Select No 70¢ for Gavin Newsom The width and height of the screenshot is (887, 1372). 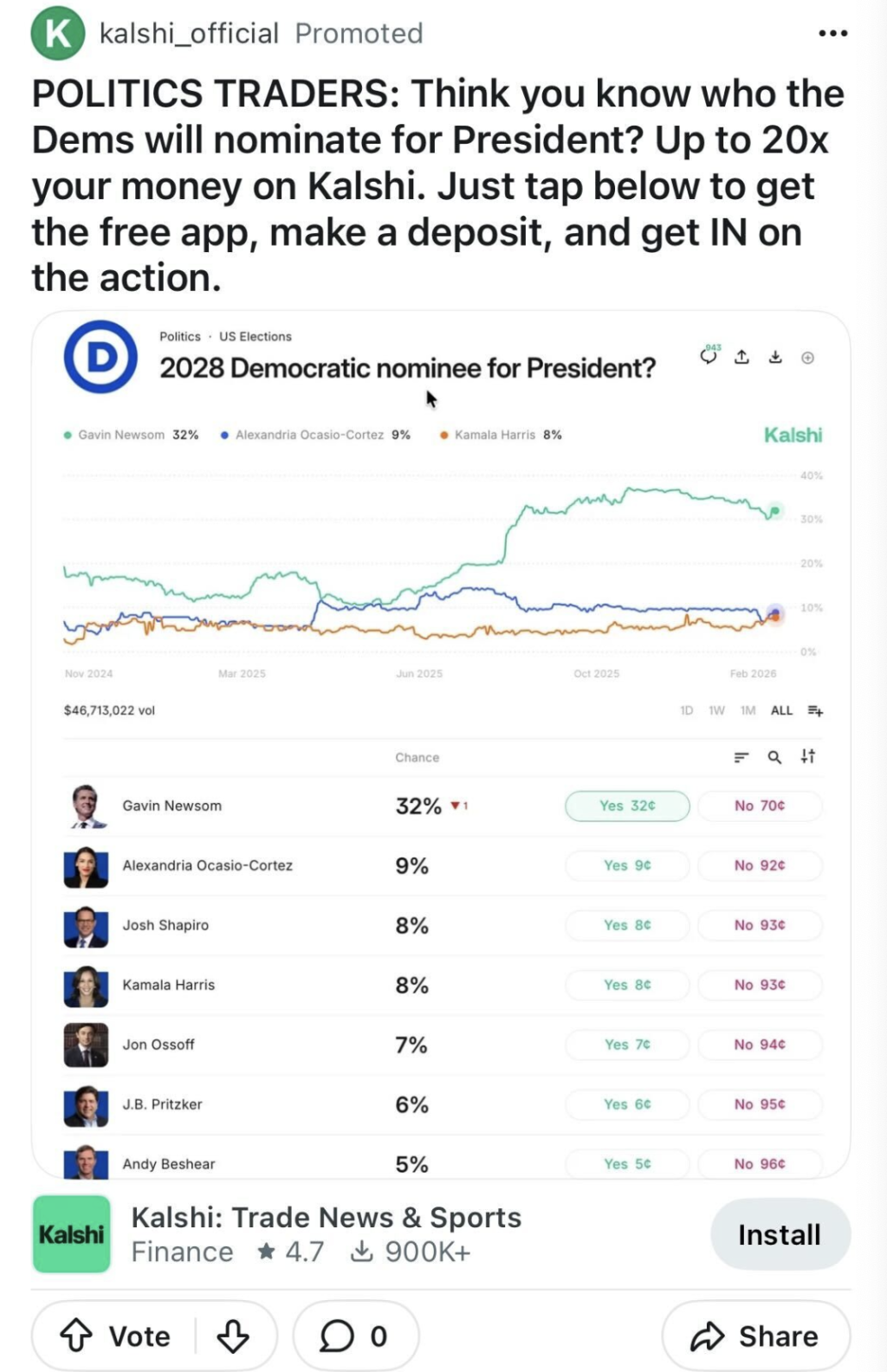click(x=760, y=806)
